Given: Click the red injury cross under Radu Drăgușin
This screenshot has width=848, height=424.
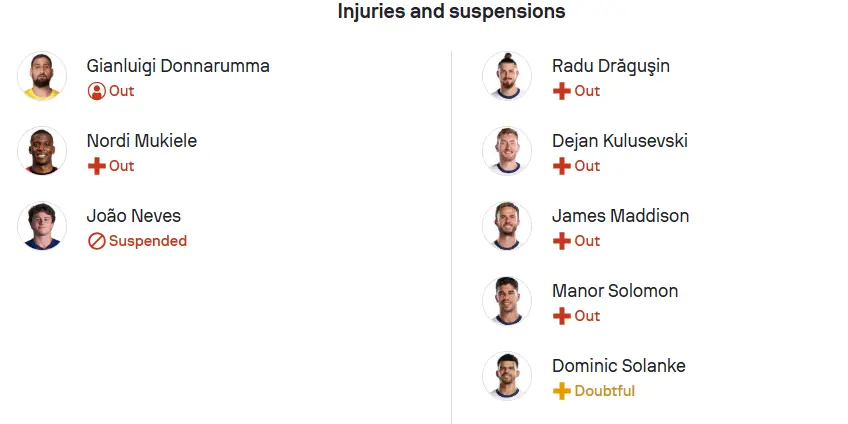Looking at the screenshot, I should pyautogui.click(x=562, y=91).
